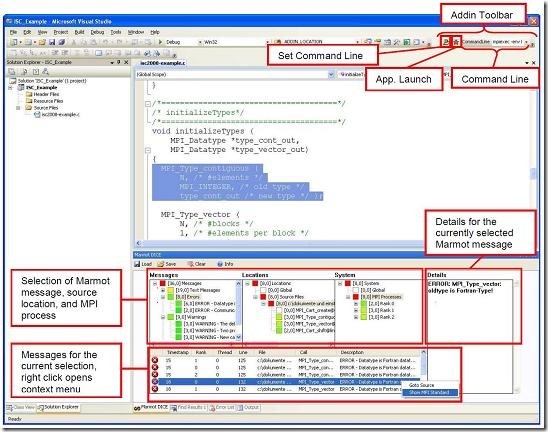Viewport: 548px width, 432px height.
Task: Click Load in the Marmot DIICE toolbar
Action: (143, 264)
